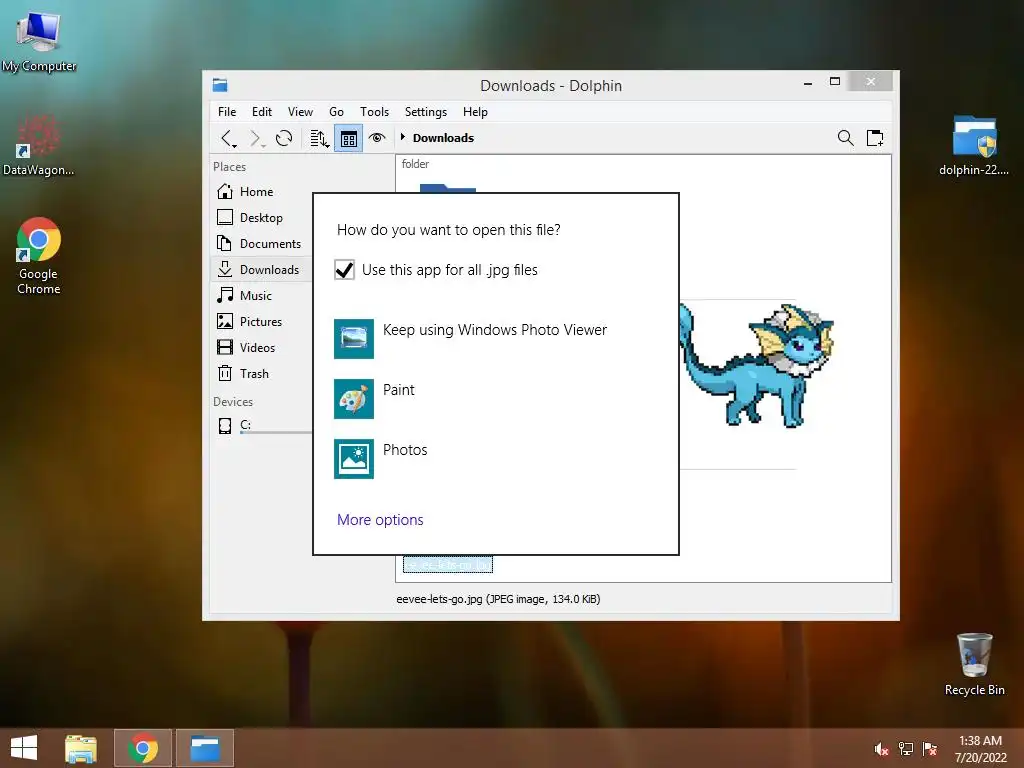Open the Recycle Bin

pos(974,664)
